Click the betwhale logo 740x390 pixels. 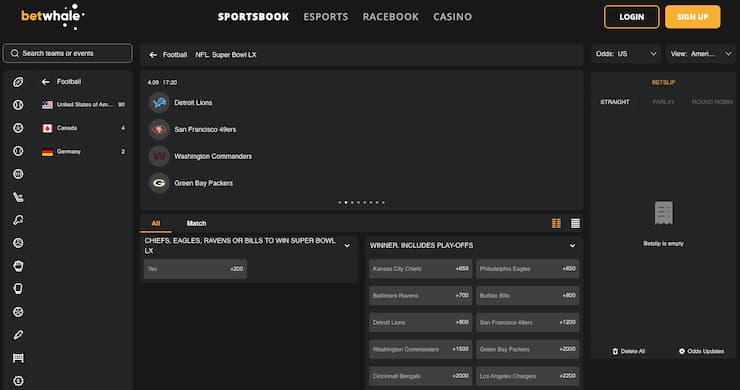[52, 17]
